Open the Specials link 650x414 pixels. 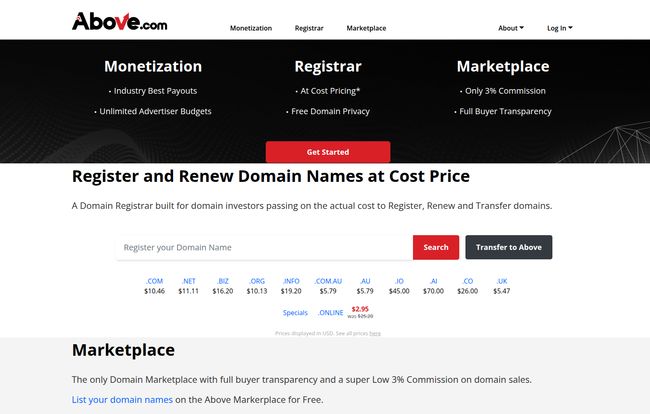295,312
